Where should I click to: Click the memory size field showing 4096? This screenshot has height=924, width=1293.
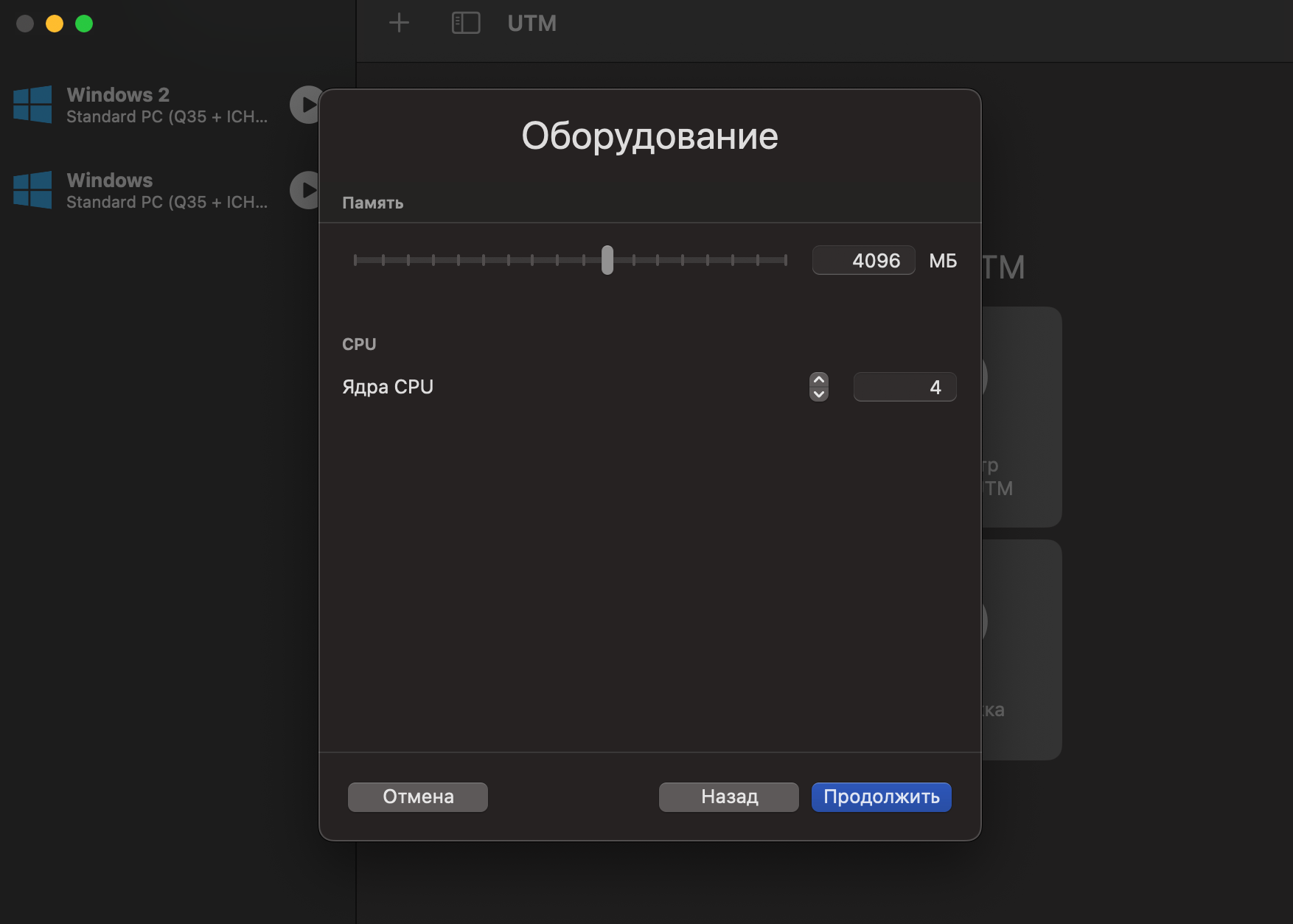(x=863, y=260)
